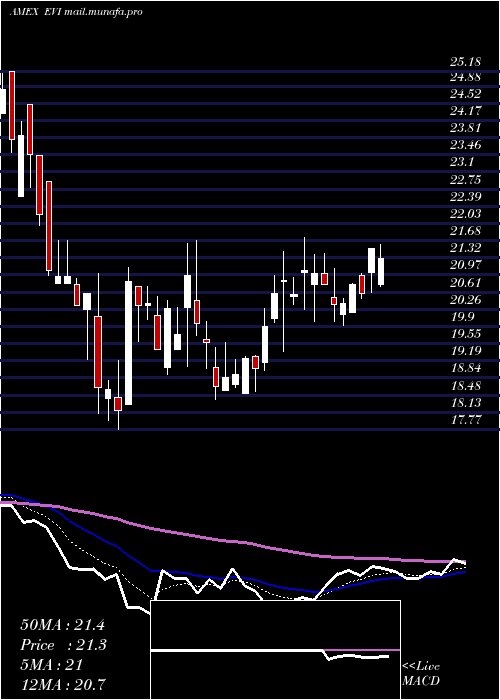Click the 22.03 price axis label
This screenshot has height=700, width=500.
[465, 214]
